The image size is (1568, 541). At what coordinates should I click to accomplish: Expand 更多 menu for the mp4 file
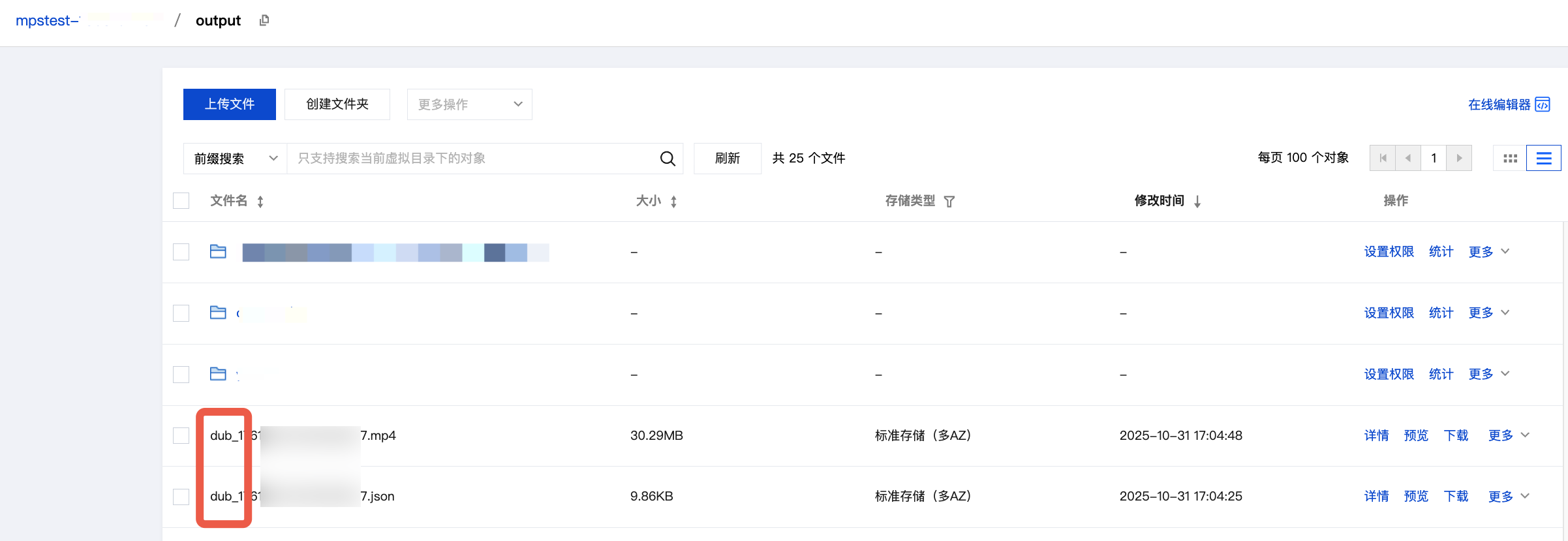coord(1508,435)
